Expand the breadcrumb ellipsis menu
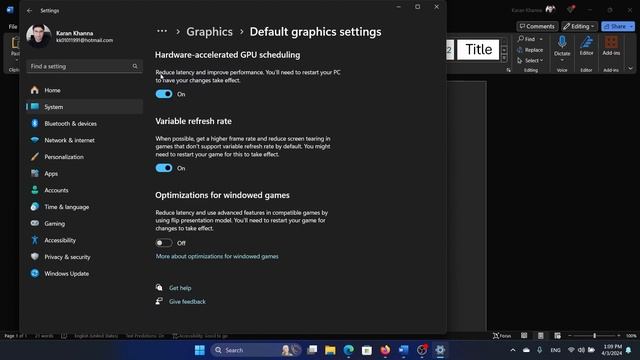The width and height of the screenshot is (640, 360). tap(162, 31)
